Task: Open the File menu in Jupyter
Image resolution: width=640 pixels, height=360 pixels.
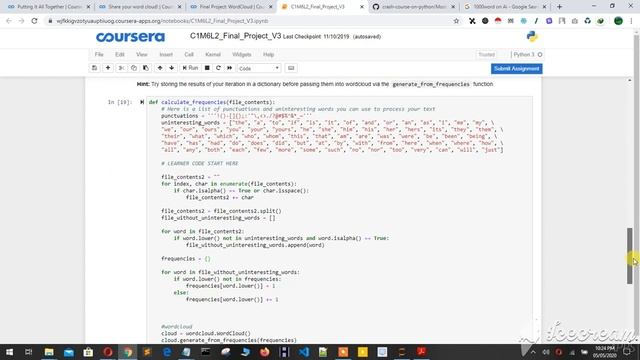Action: pyautogui.click(x=99, y=54)
